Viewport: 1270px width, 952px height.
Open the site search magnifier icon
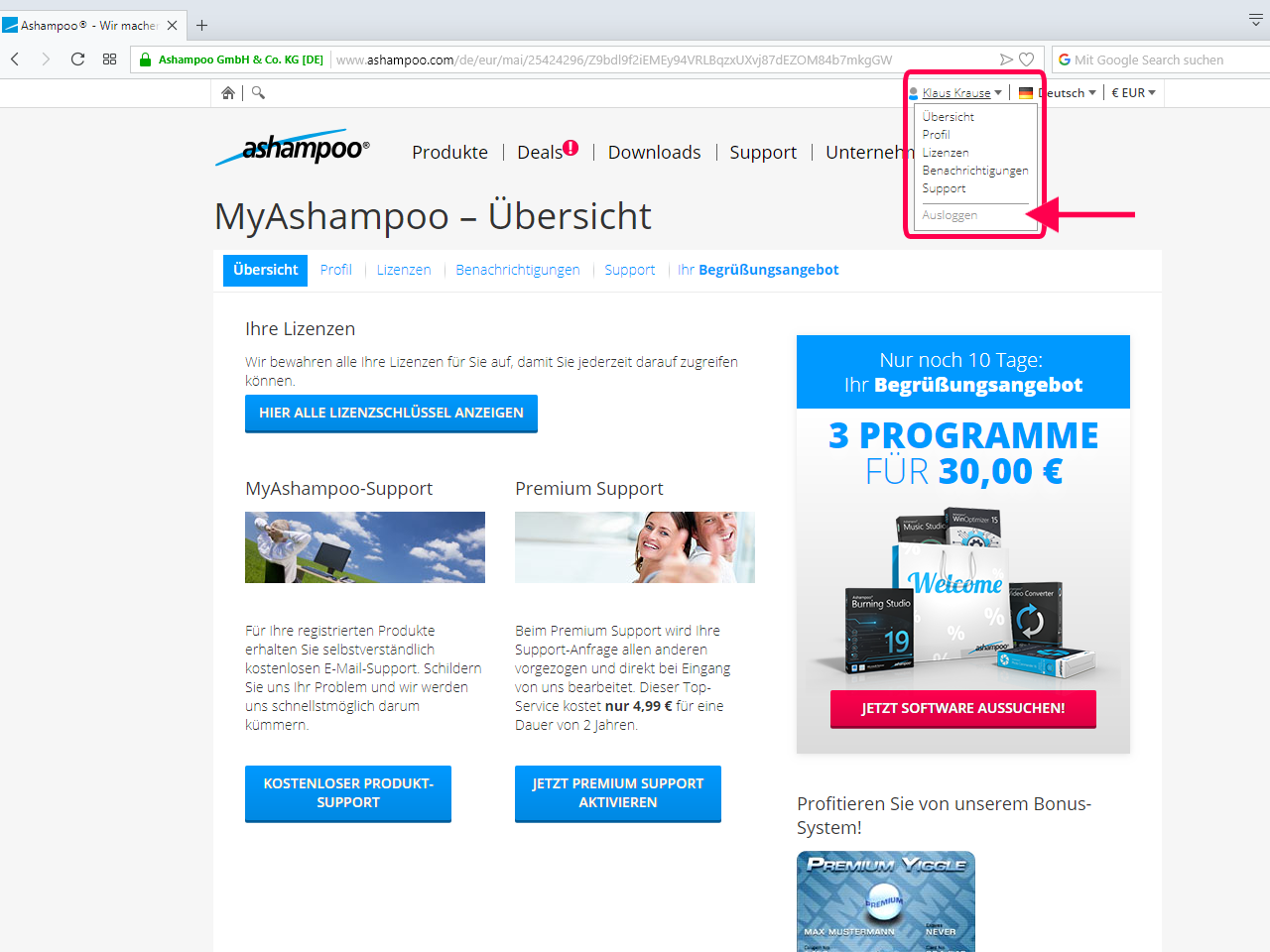[258, 92]
